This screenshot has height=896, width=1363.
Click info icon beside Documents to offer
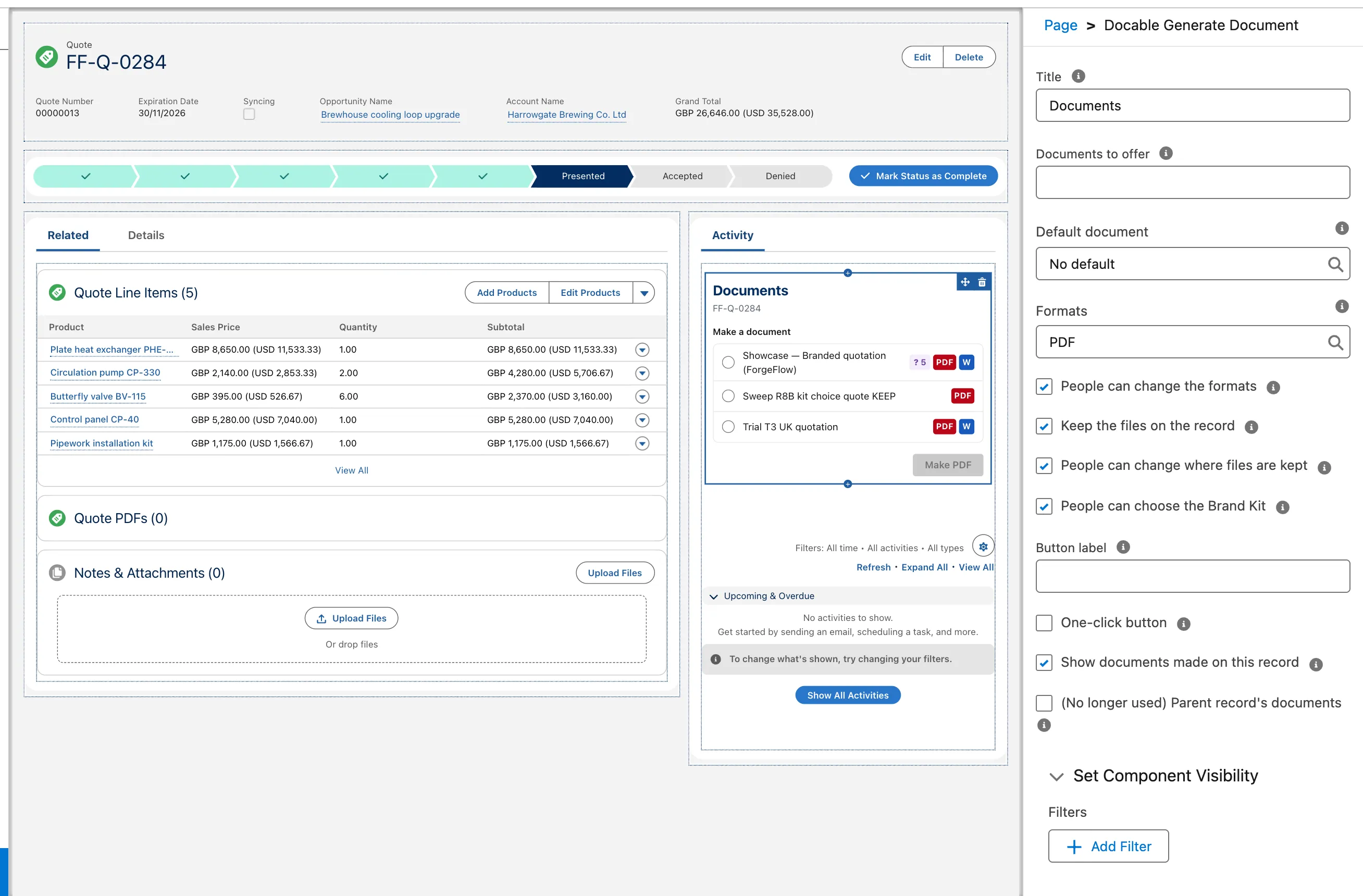[1166, 154]
